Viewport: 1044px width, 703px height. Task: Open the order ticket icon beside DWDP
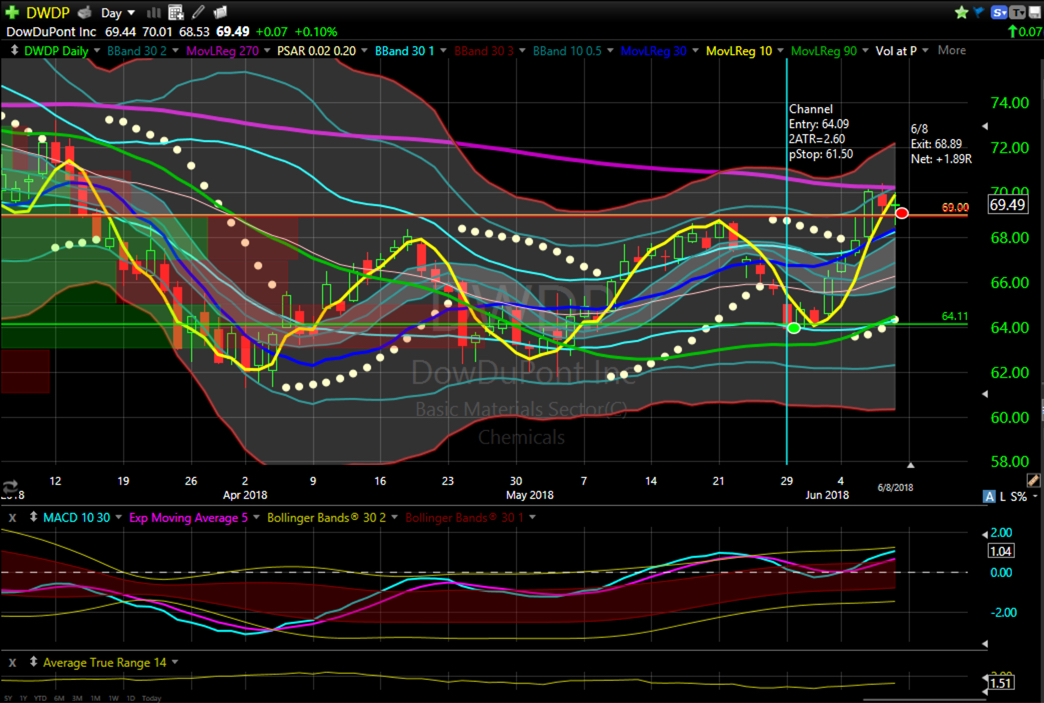click(x=85, y=12)
